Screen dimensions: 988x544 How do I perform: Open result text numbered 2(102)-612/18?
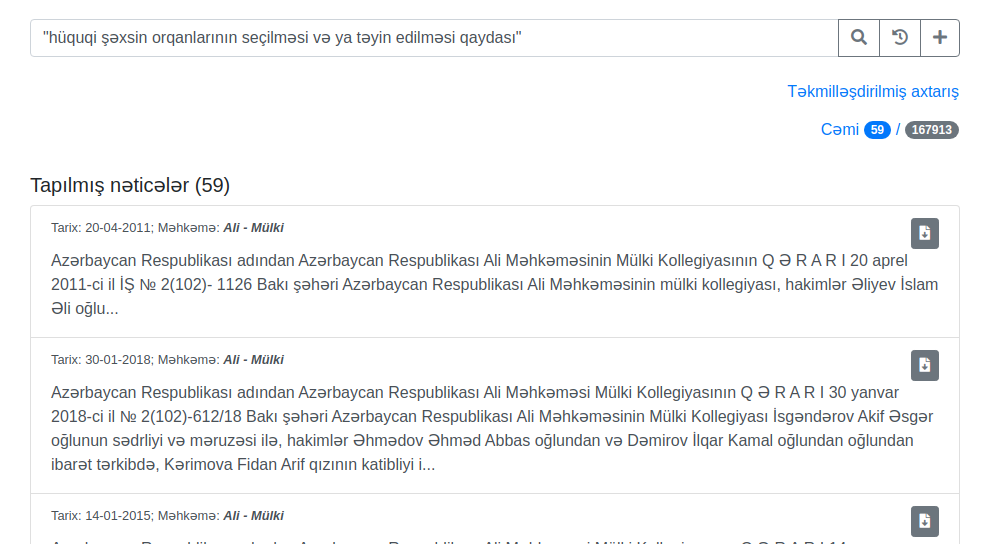click(492, 429)
